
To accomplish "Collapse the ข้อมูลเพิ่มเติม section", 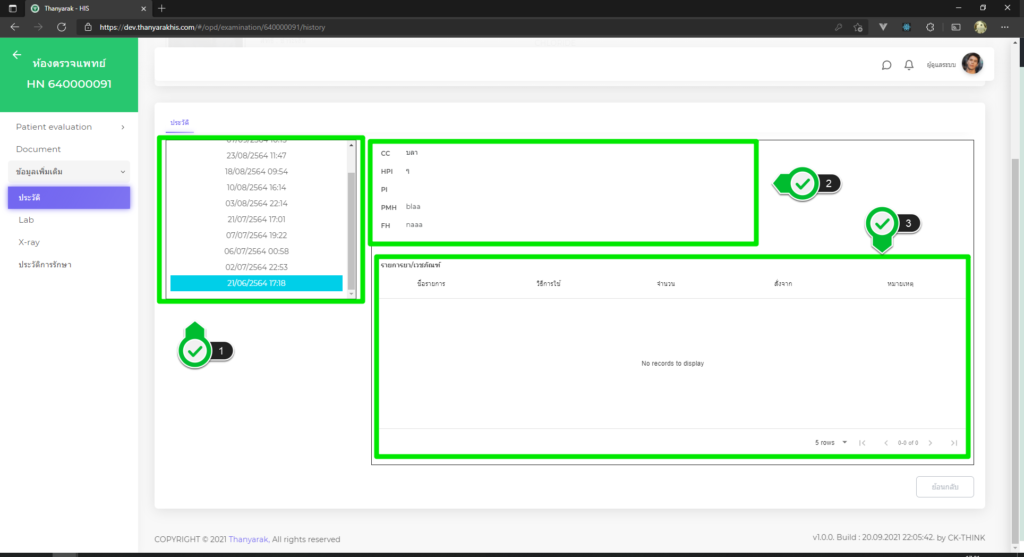I will point(69,172).
